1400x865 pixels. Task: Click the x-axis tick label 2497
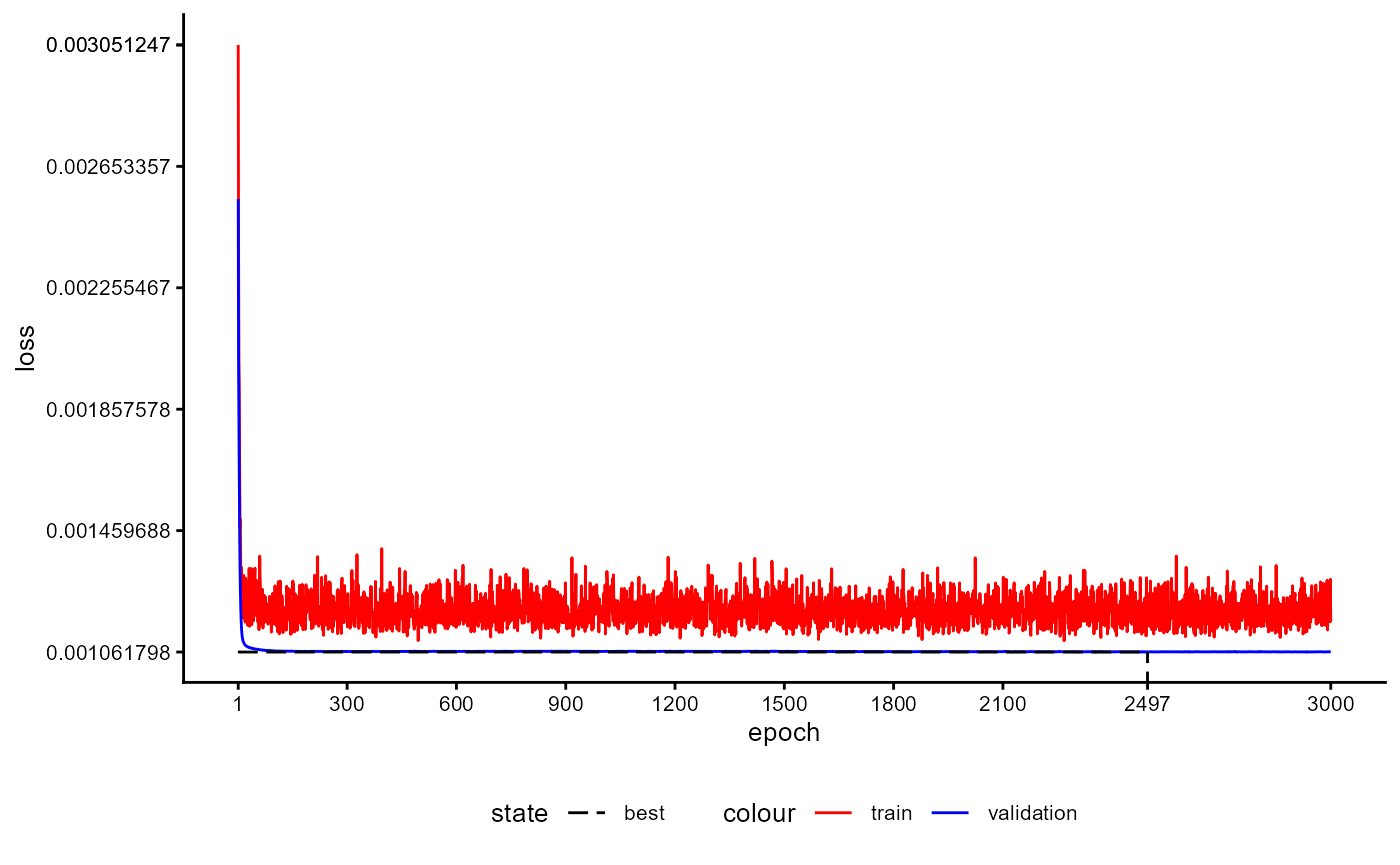(1147, 704)
